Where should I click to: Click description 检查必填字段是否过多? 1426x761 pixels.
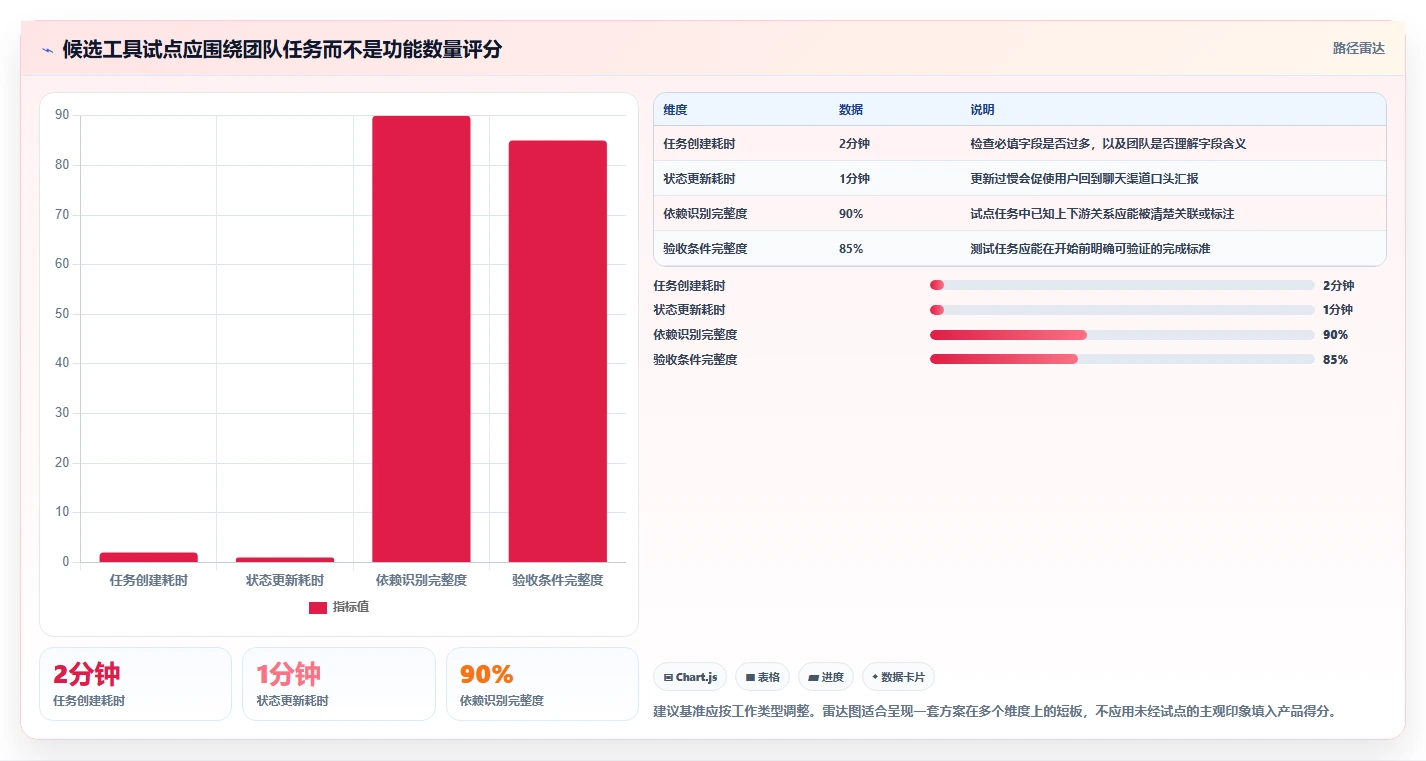(1108, 144)
